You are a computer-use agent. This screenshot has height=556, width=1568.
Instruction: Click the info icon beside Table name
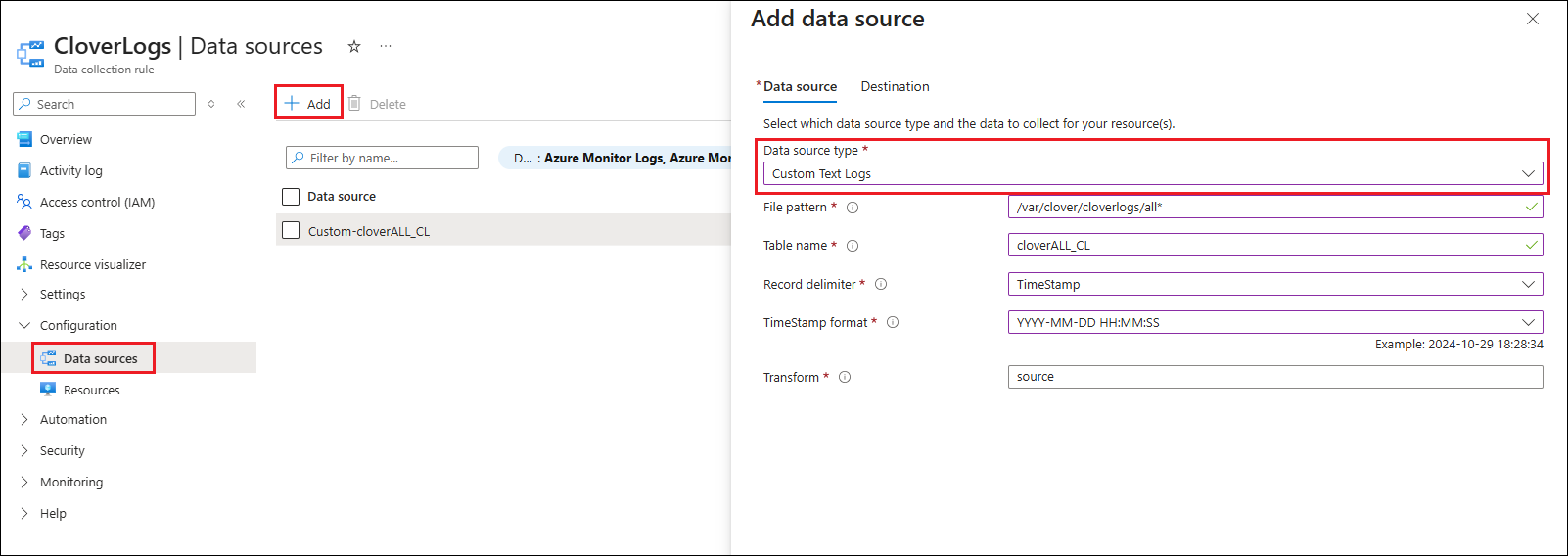[x=853, y=246]
